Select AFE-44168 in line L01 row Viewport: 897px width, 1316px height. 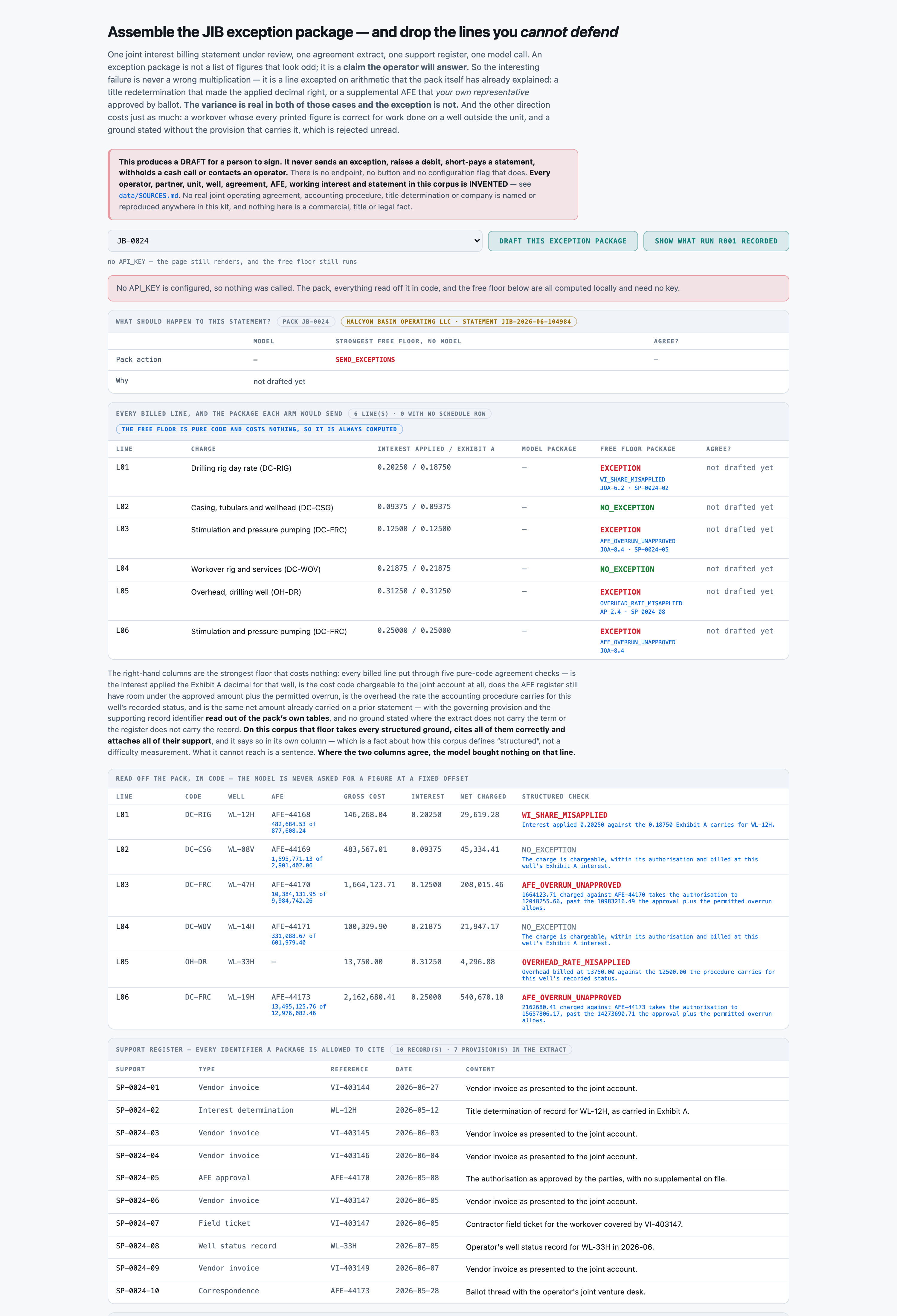(x=290, y=815)
